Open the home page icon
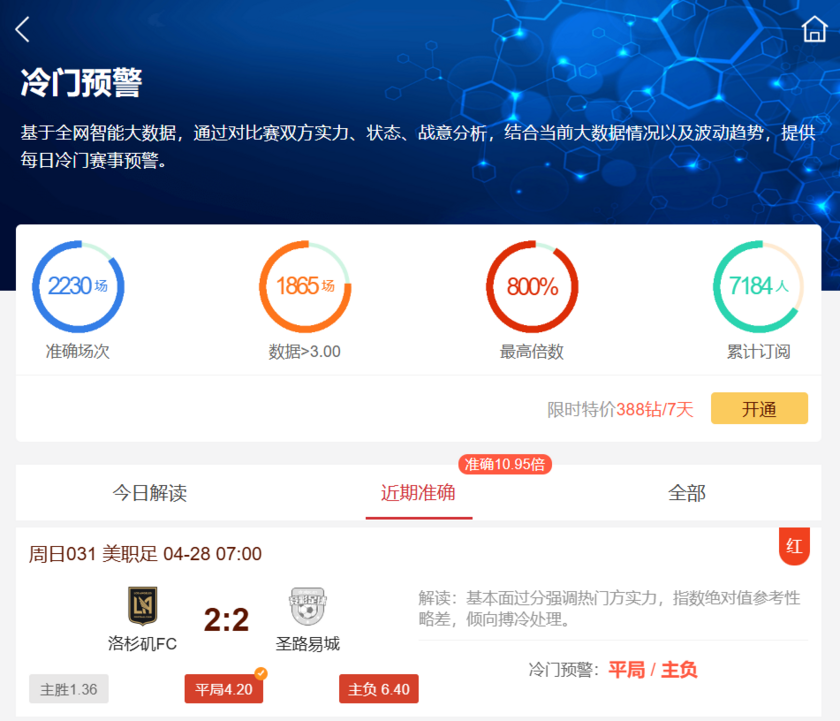Viewport: 840px width, 721px height. [814, 29]
